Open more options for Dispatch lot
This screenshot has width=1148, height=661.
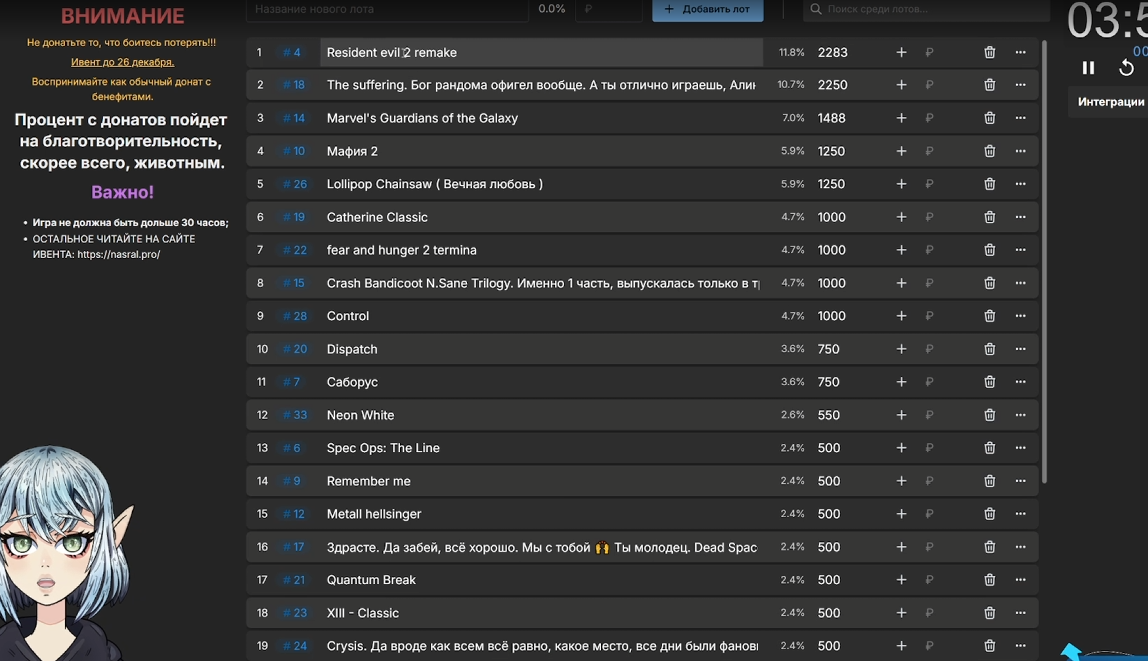[x=1021, y=349]
